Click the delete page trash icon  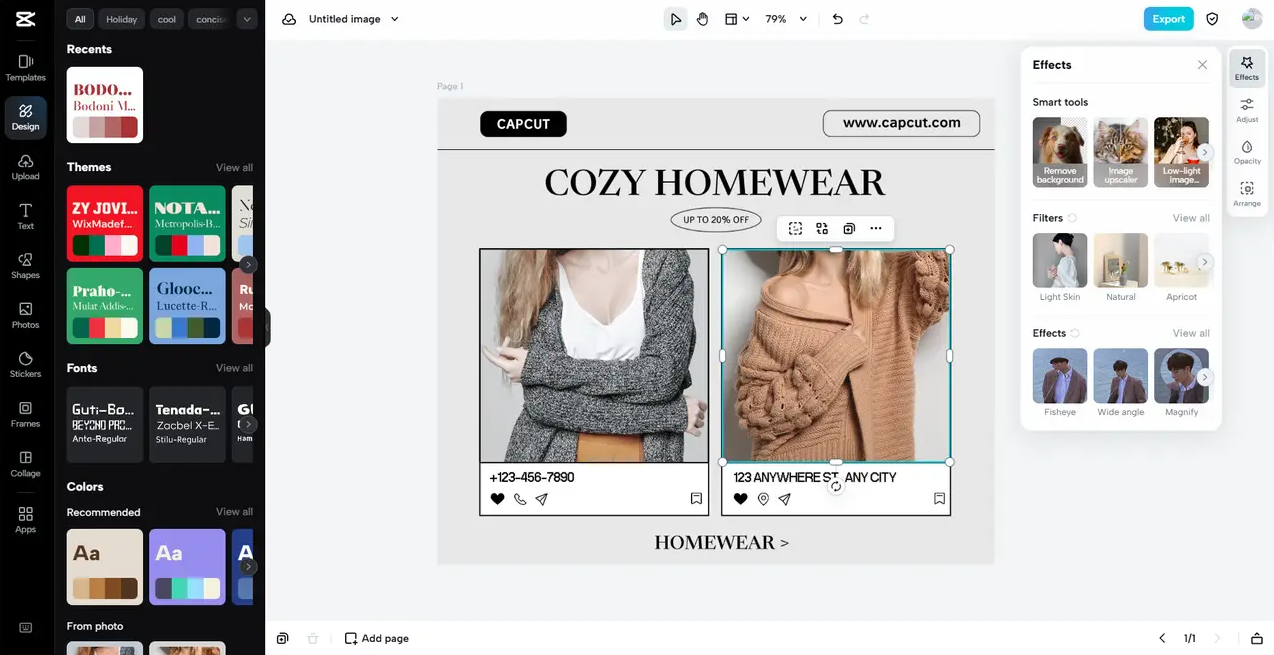312,638
